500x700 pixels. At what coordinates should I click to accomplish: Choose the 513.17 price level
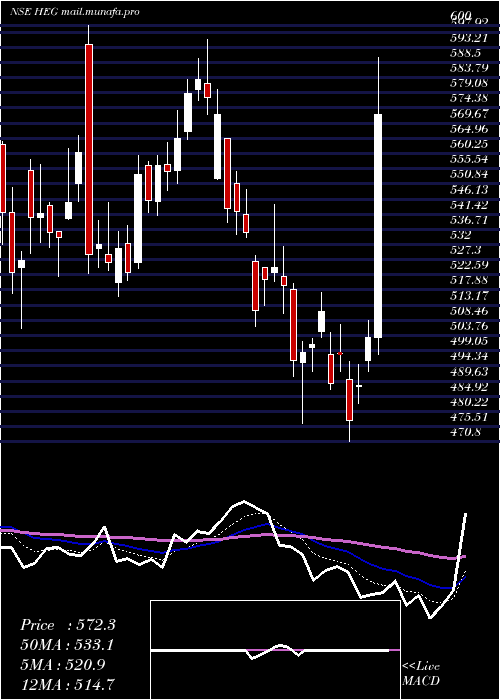click(x=468, y=296)
